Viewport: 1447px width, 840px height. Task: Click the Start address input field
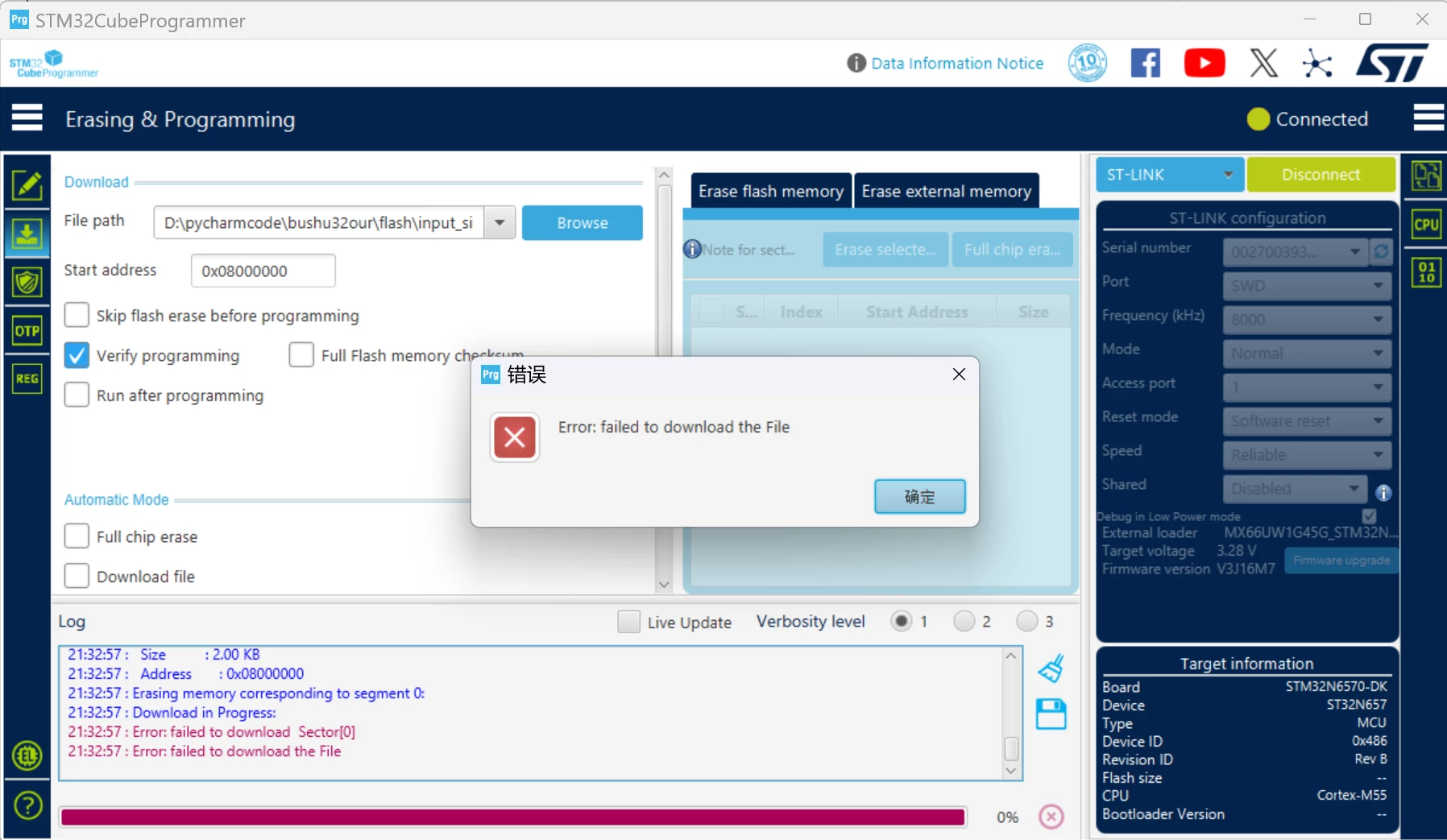click(263, 271)
